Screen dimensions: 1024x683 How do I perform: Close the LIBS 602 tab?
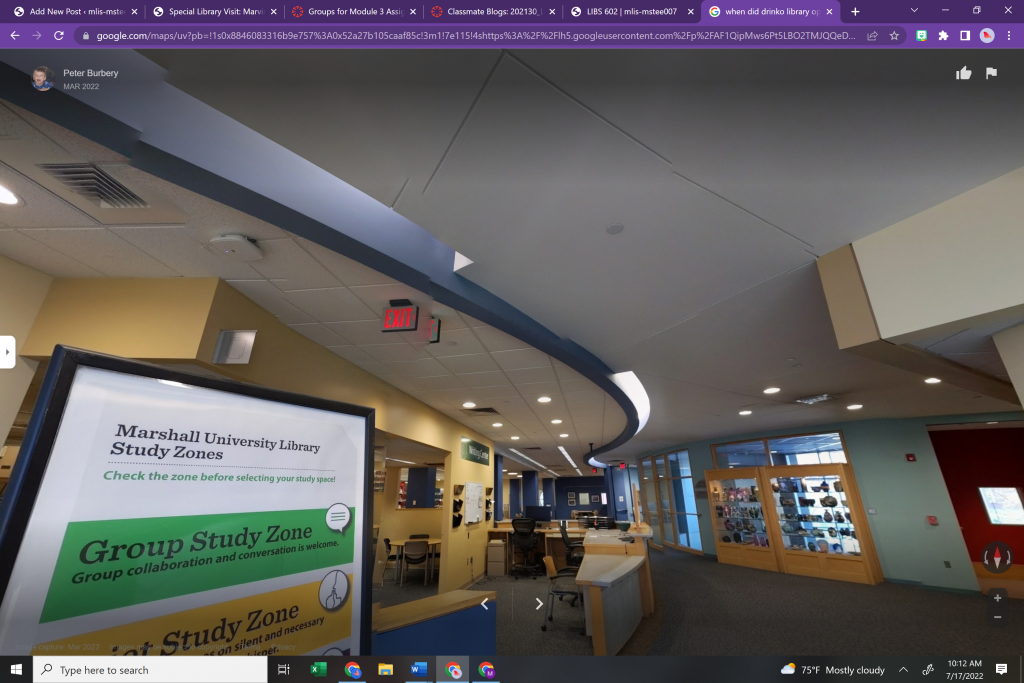(x=691, y=12)
